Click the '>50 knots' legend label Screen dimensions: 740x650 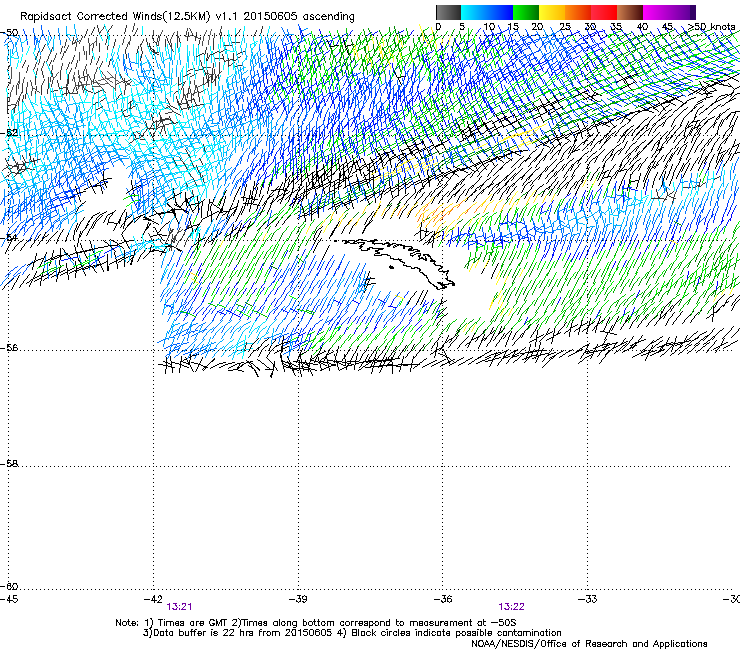(x=711, y=27)
